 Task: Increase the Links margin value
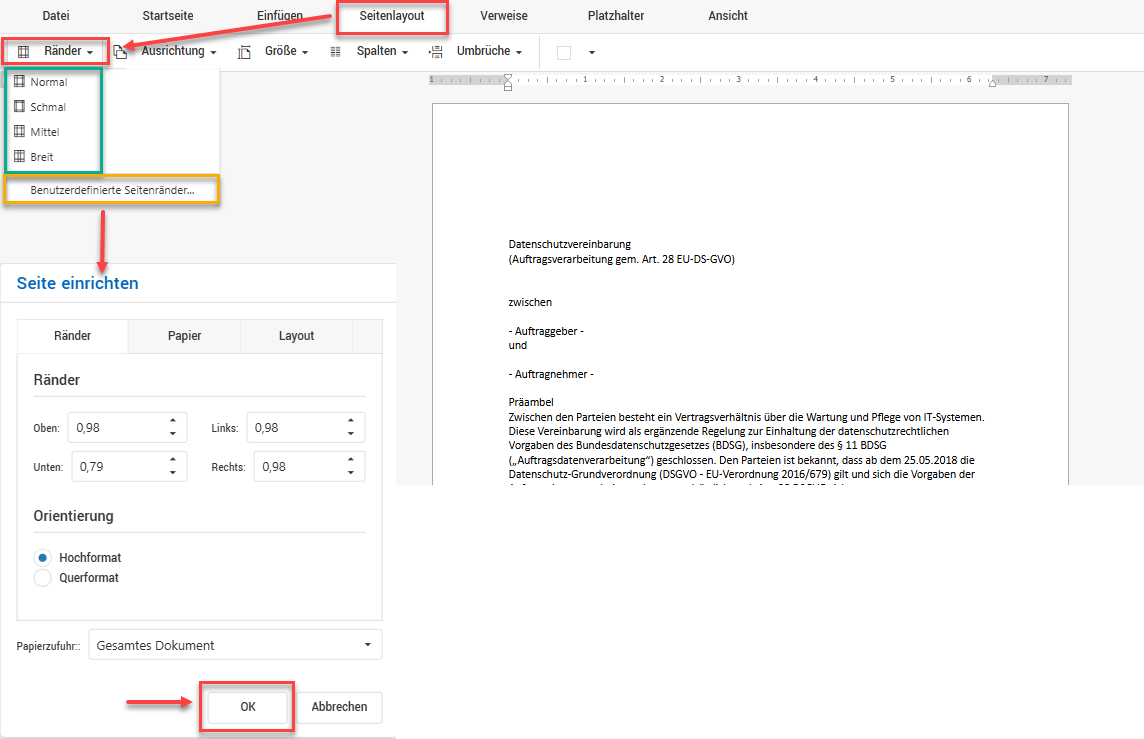pyautogui.click(x=351, y=420)
